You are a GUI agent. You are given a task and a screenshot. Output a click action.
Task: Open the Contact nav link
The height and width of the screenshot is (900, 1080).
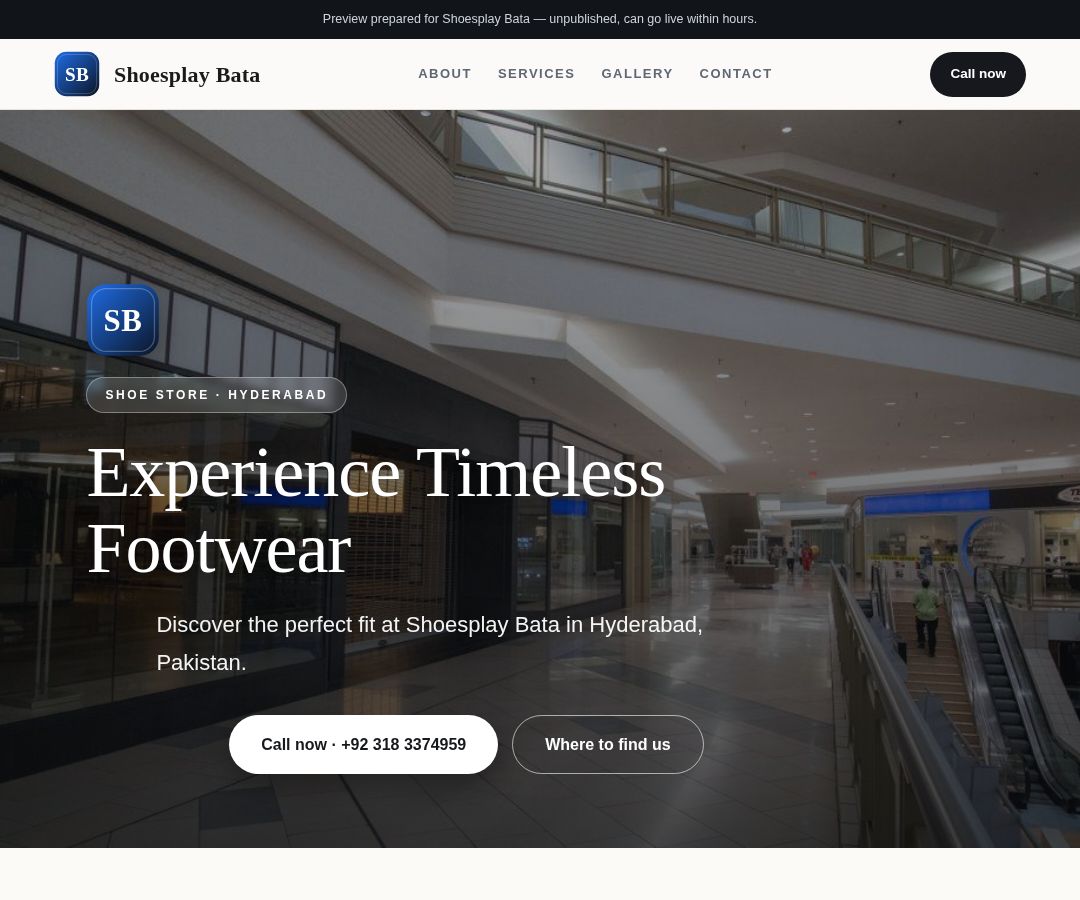[x=735, y=74]
